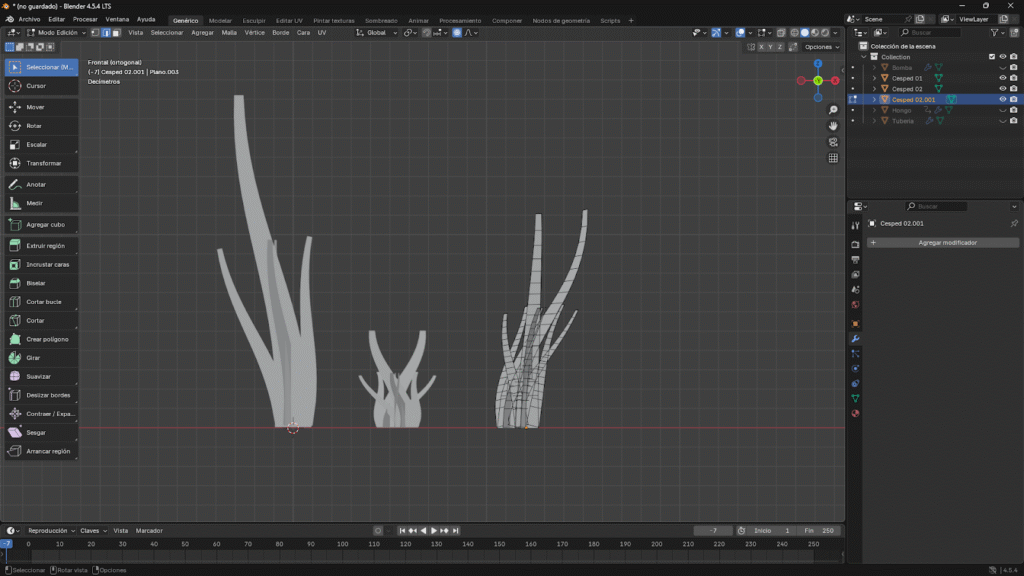This screenshot has width=1024, height=576.
Task: Switch to the Sombreado workspace tab
Action: point(380,20)
